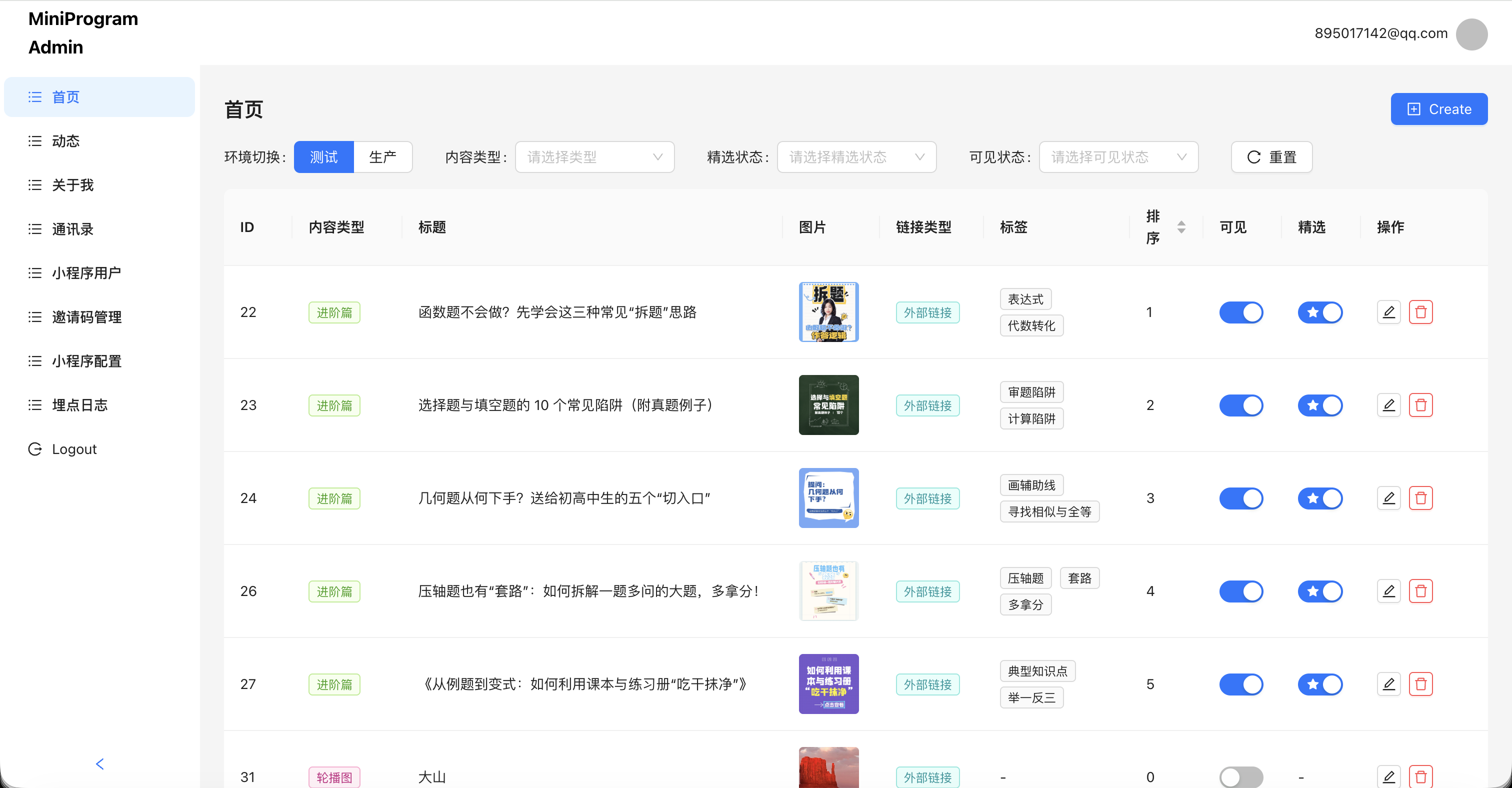Open the thumbnail image for ID 23

point(828,405)
